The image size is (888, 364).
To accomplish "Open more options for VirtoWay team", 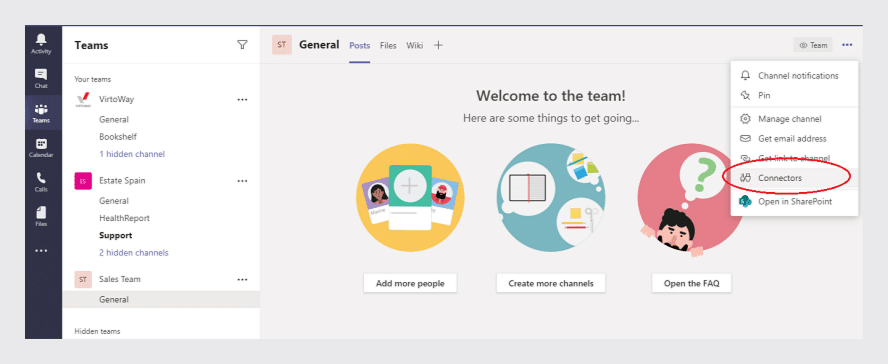I will pyautogui.click(x=242, y=99).
